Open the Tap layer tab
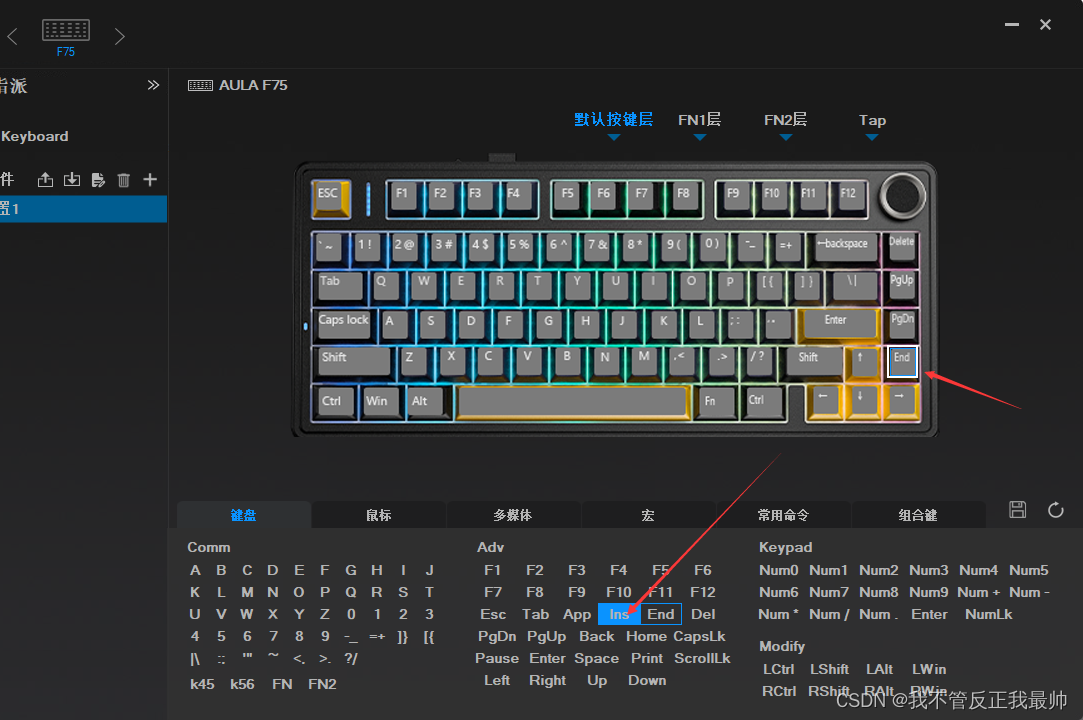The image size is (1083, 720). (x=872, y=120)
